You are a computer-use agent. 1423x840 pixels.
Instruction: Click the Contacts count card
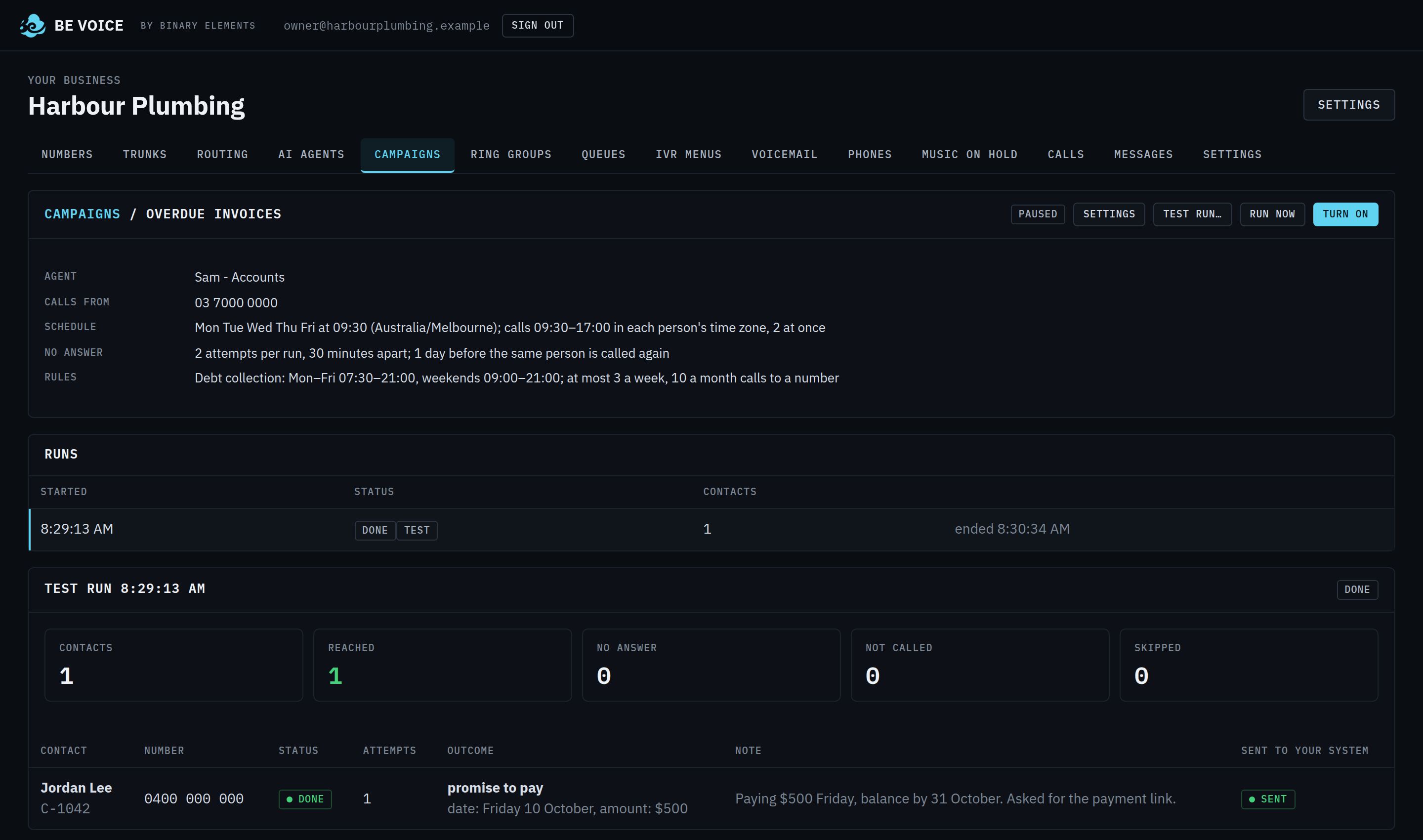(174, 665)
